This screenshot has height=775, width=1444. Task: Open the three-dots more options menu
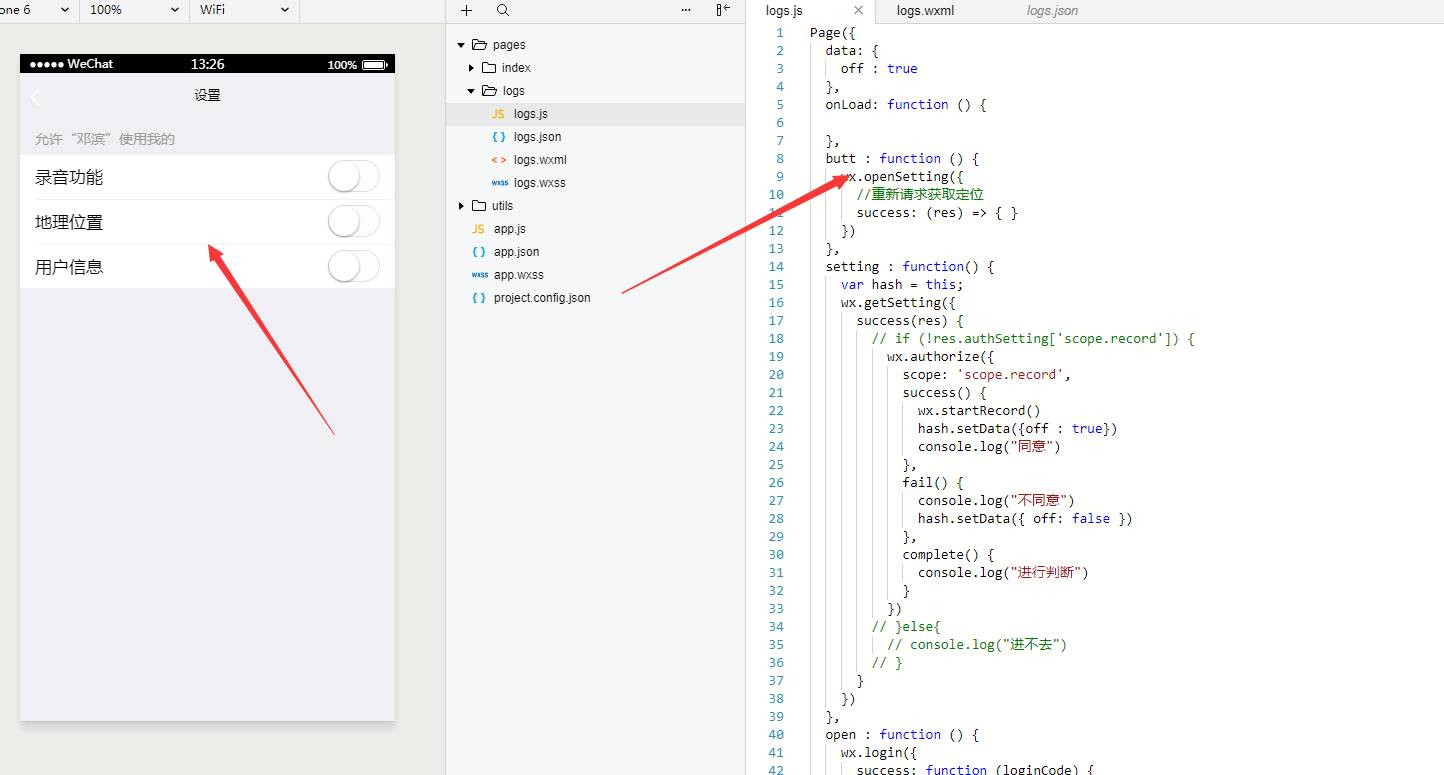(x=686, y=10)
